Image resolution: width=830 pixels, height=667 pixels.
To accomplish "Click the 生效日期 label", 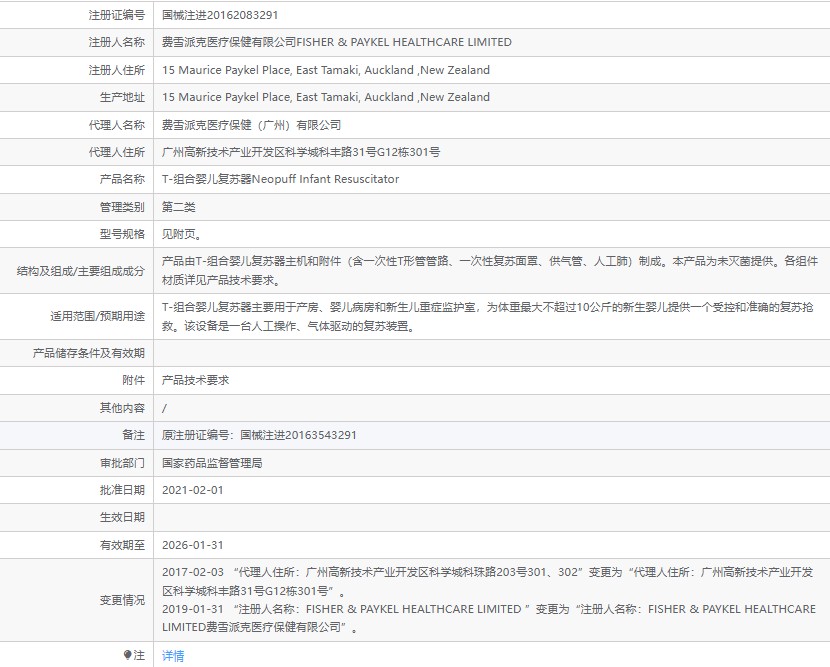I will pyautogui.click(x=122, y=517).
